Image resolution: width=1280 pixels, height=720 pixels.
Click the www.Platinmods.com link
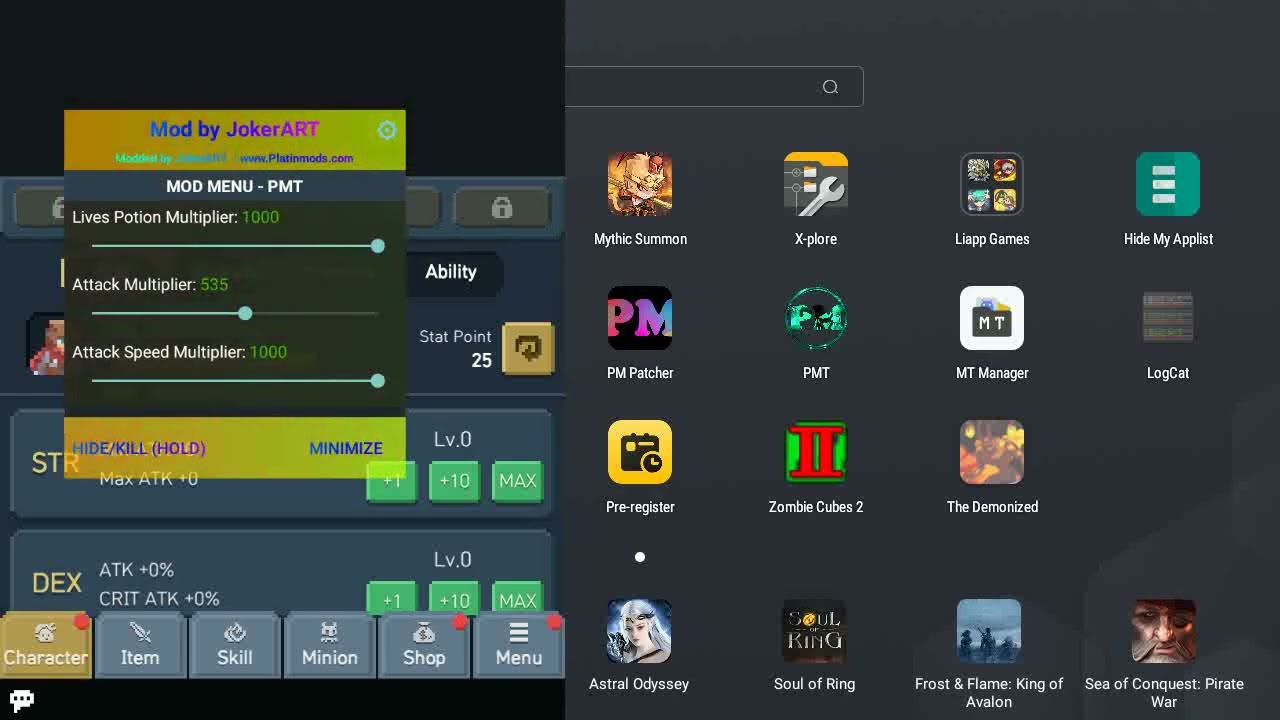[296, 158]
